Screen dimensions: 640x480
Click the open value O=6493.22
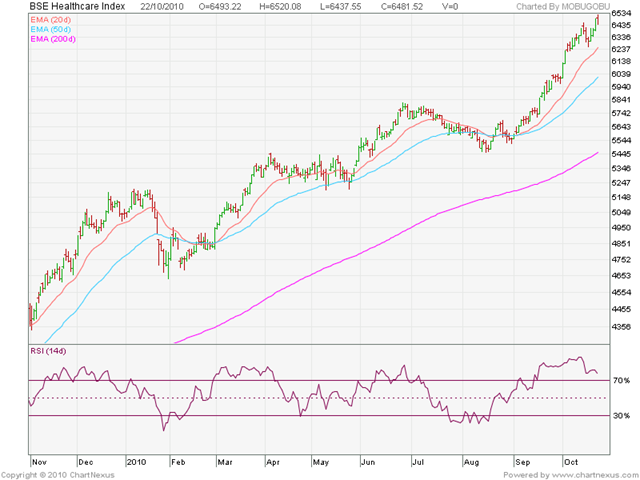[x=220, y=7]
